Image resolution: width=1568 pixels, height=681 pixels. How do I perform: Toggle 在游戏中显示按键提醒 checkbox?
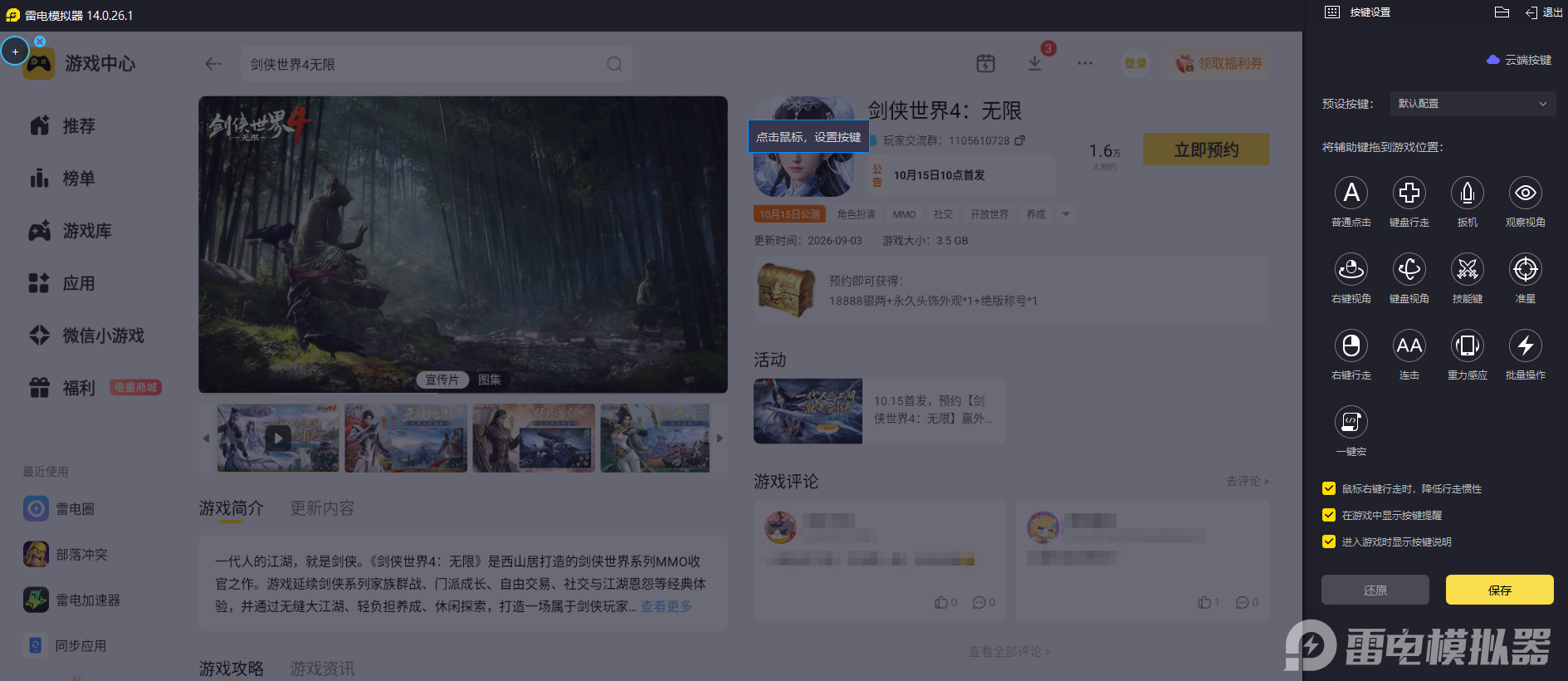1329,515
